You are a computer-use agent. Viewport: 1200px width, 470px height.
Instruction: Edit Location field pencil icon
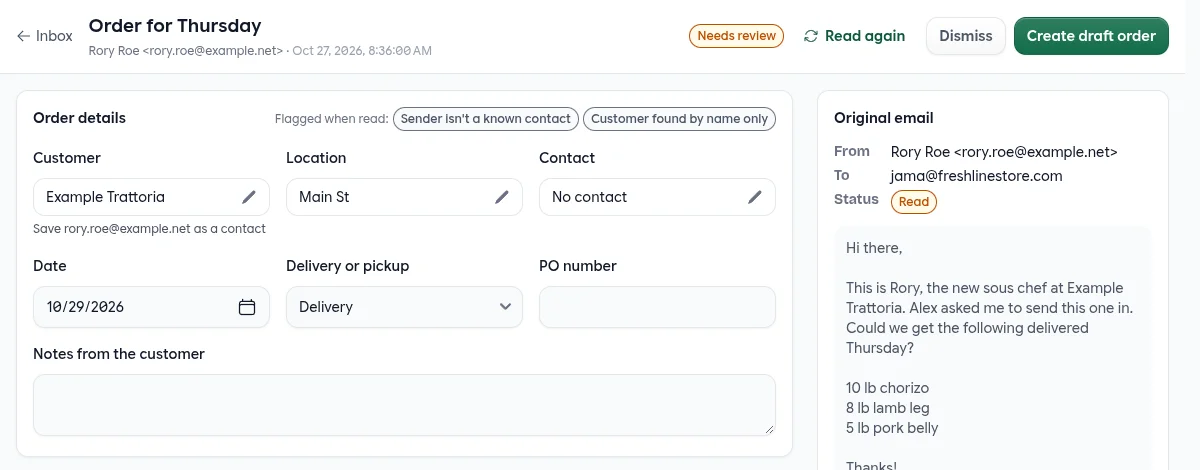click(x=502, y=197)
